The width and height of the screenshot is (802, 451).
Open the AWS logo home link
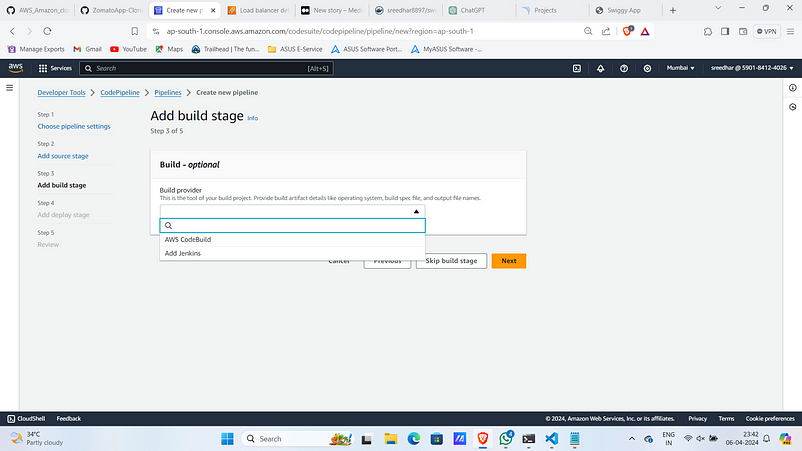[15, 68]
